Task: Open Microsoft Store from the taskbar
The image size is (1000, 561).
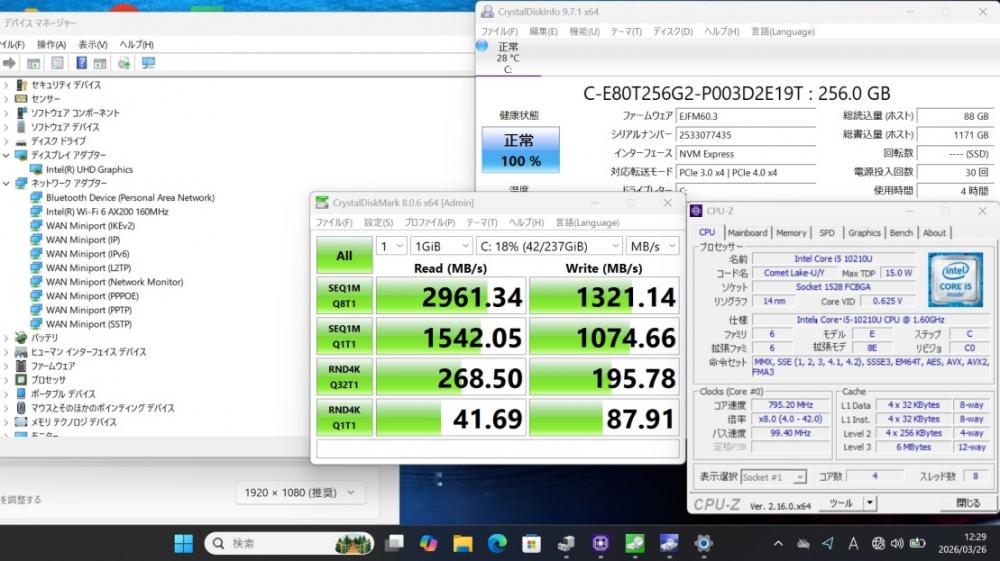Action: (x=531, y=543)
